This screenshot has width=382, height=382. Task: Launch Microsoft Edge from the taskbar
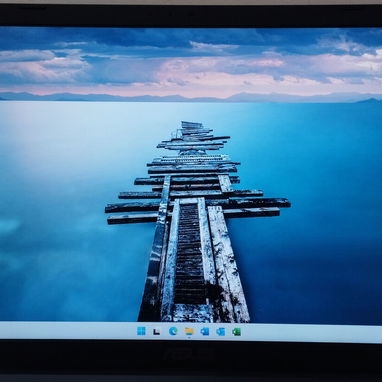click(x=173, y=331)
